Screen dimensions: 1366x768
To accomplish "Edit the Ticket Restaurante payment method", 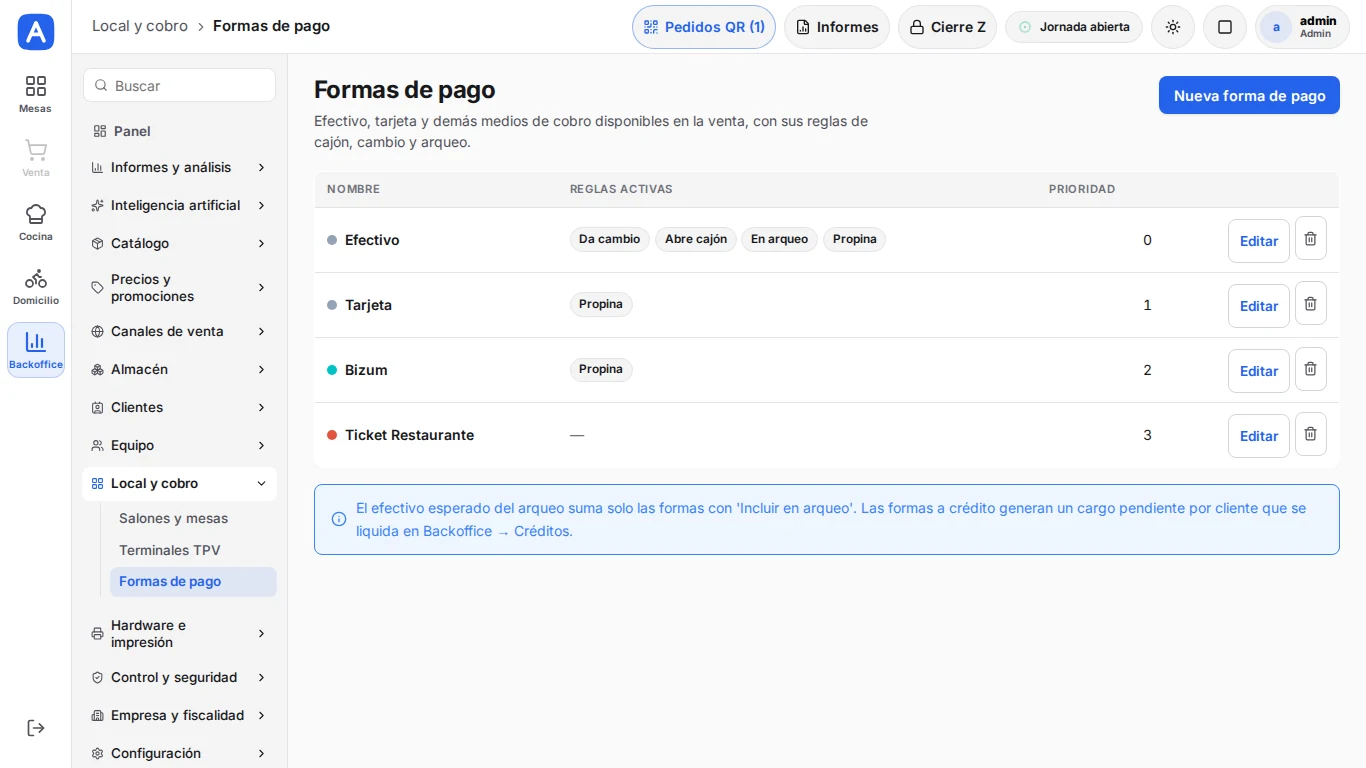I will click(x=1259, y=436).
